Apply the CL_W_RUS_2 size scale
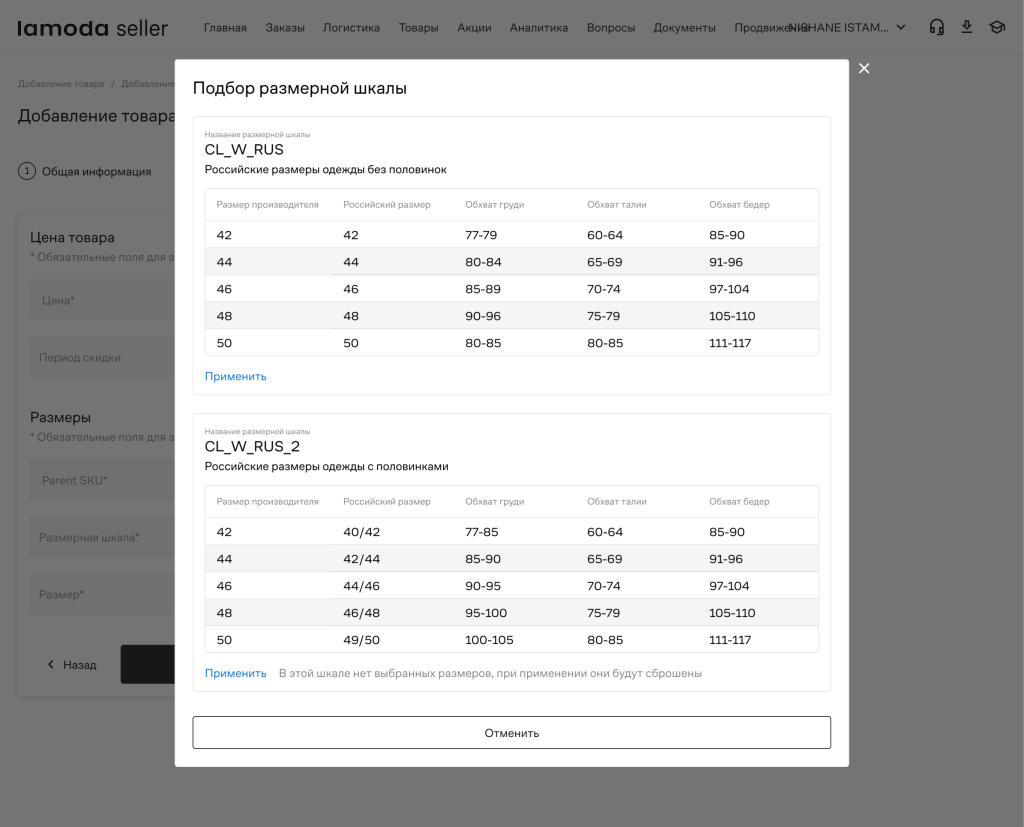 point(236,673)
